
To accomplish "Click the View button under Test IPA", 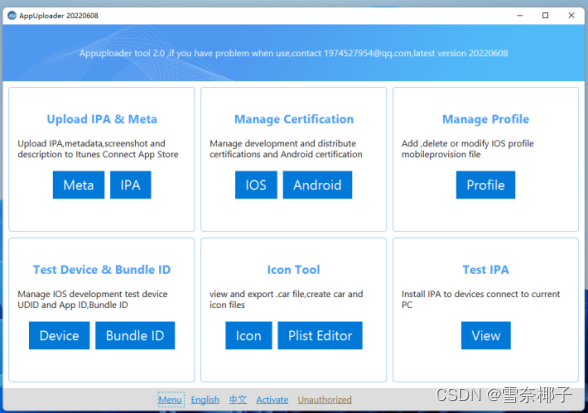I will 486,335.
